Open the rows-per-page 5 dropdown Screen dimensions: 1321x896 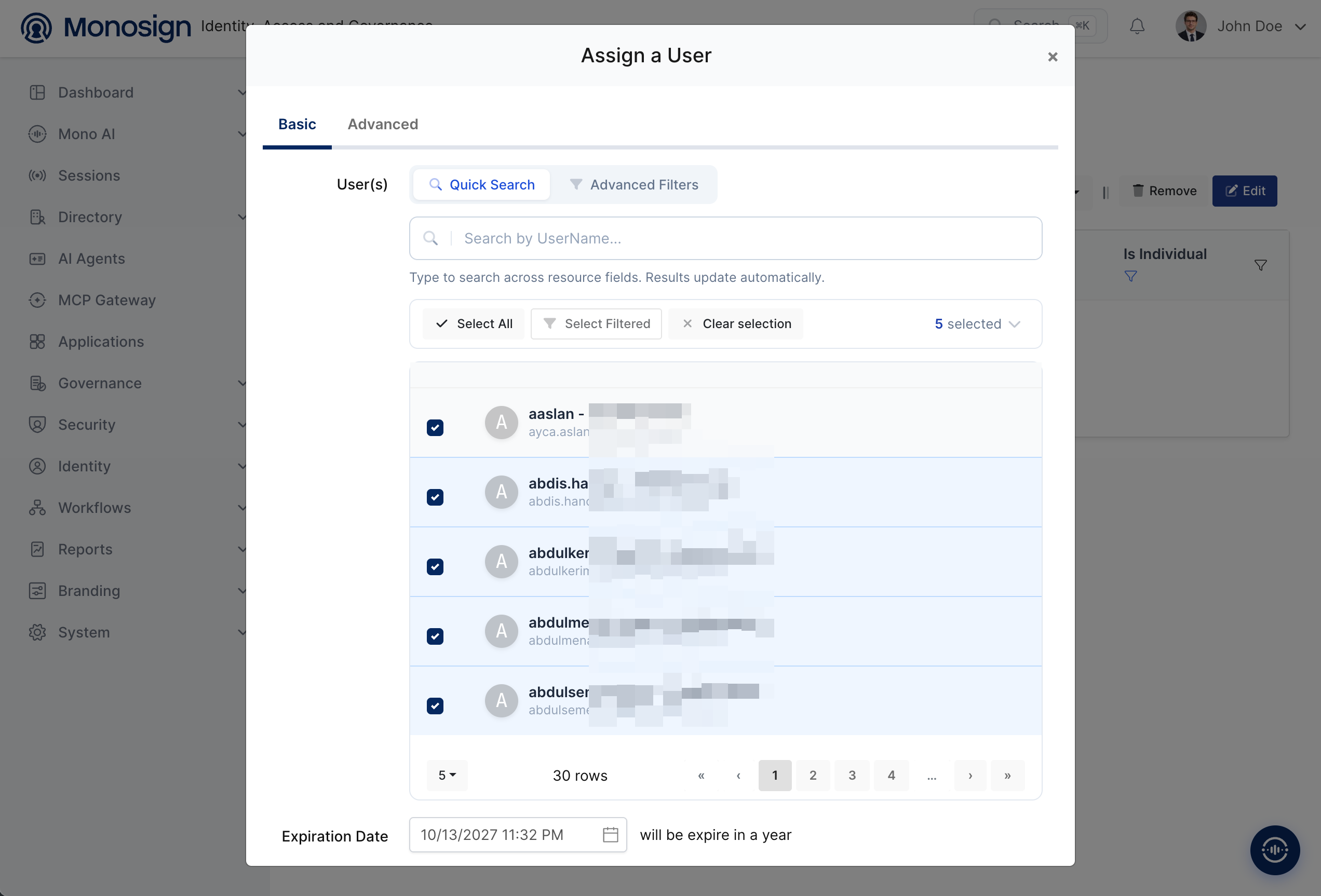447,775
